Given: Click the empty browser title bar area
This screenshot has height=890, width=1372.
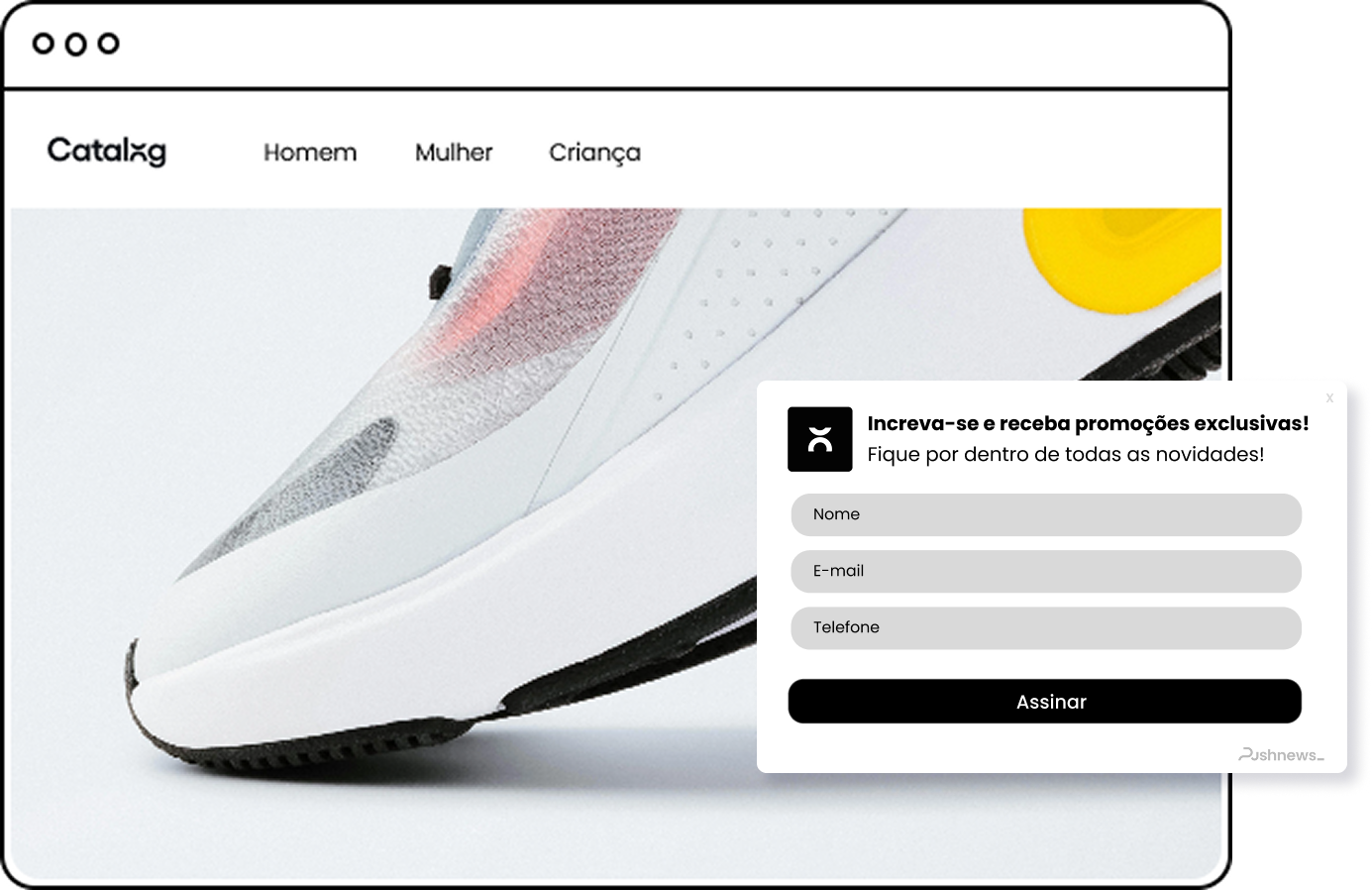Looking at the screenshot, I should point(674,45).
